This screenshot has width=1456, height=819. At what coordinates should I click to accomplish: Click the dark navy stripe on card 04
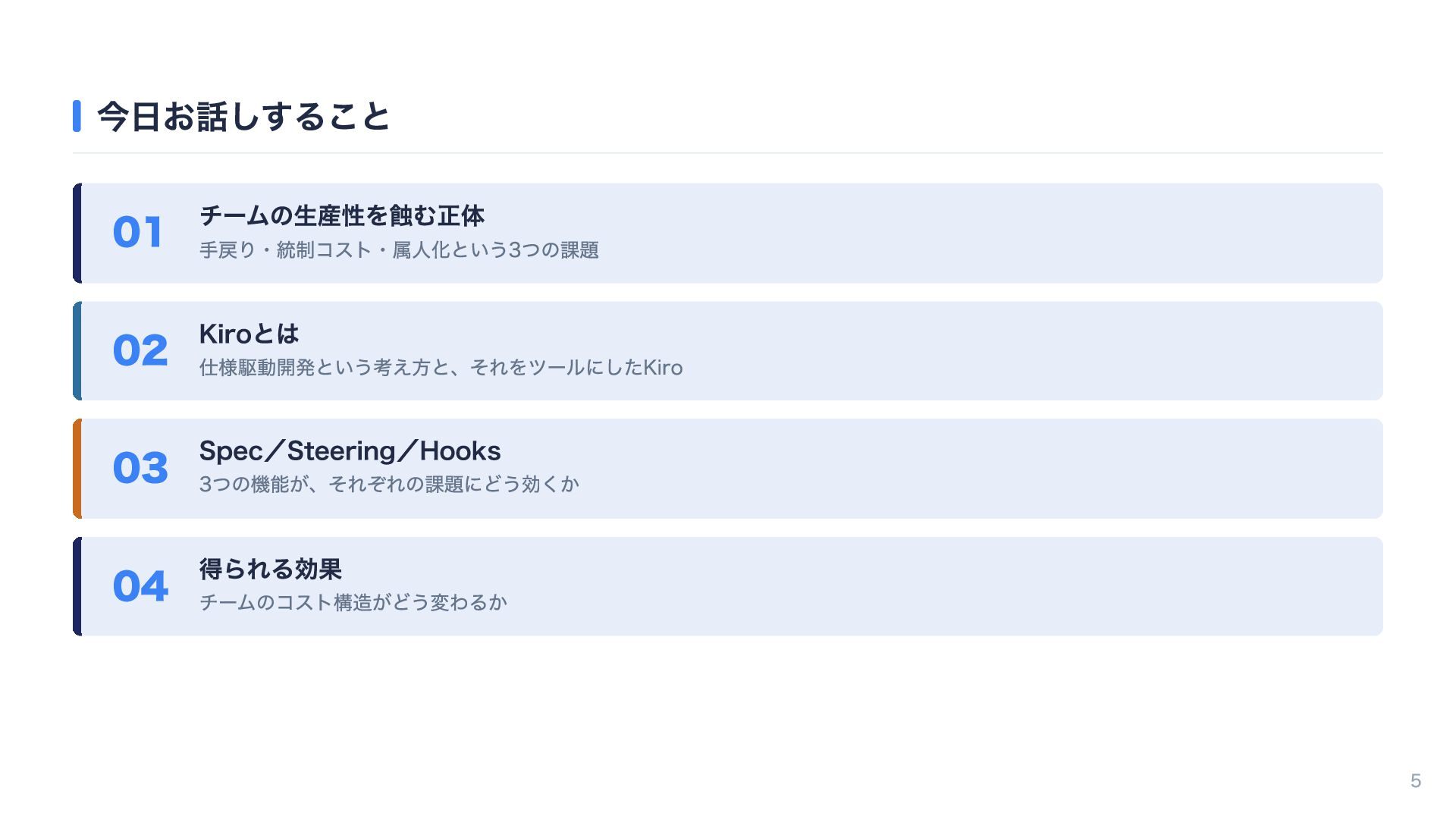click(x=77, y=586)
